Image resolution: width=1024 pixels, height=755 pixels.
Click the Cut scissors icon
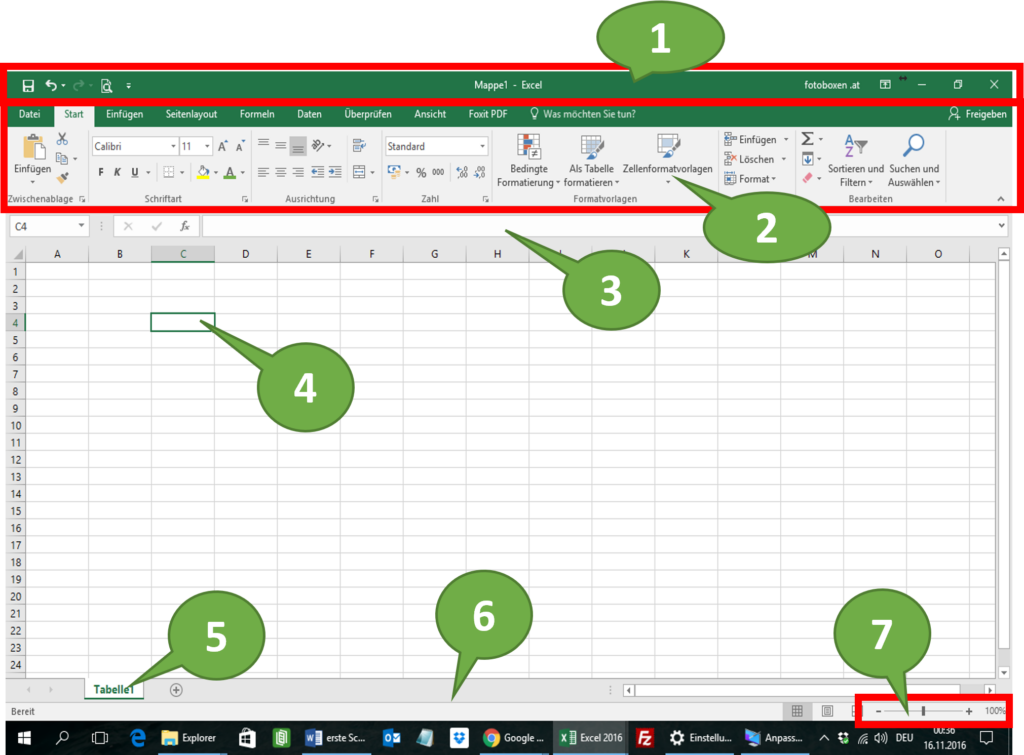[62, 139]
